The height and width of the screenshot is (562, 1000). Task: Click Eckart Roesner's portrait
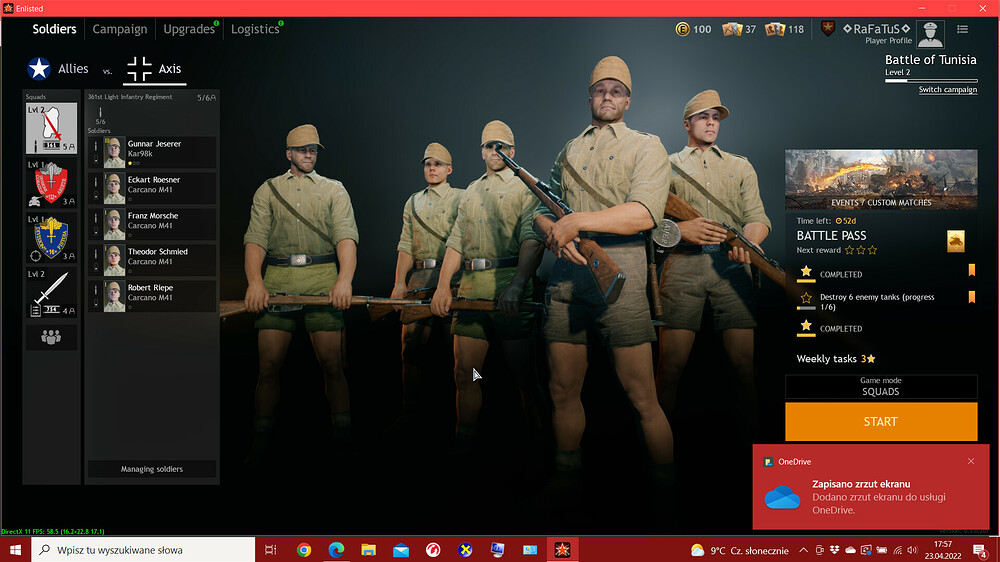(x=114, y=189)
